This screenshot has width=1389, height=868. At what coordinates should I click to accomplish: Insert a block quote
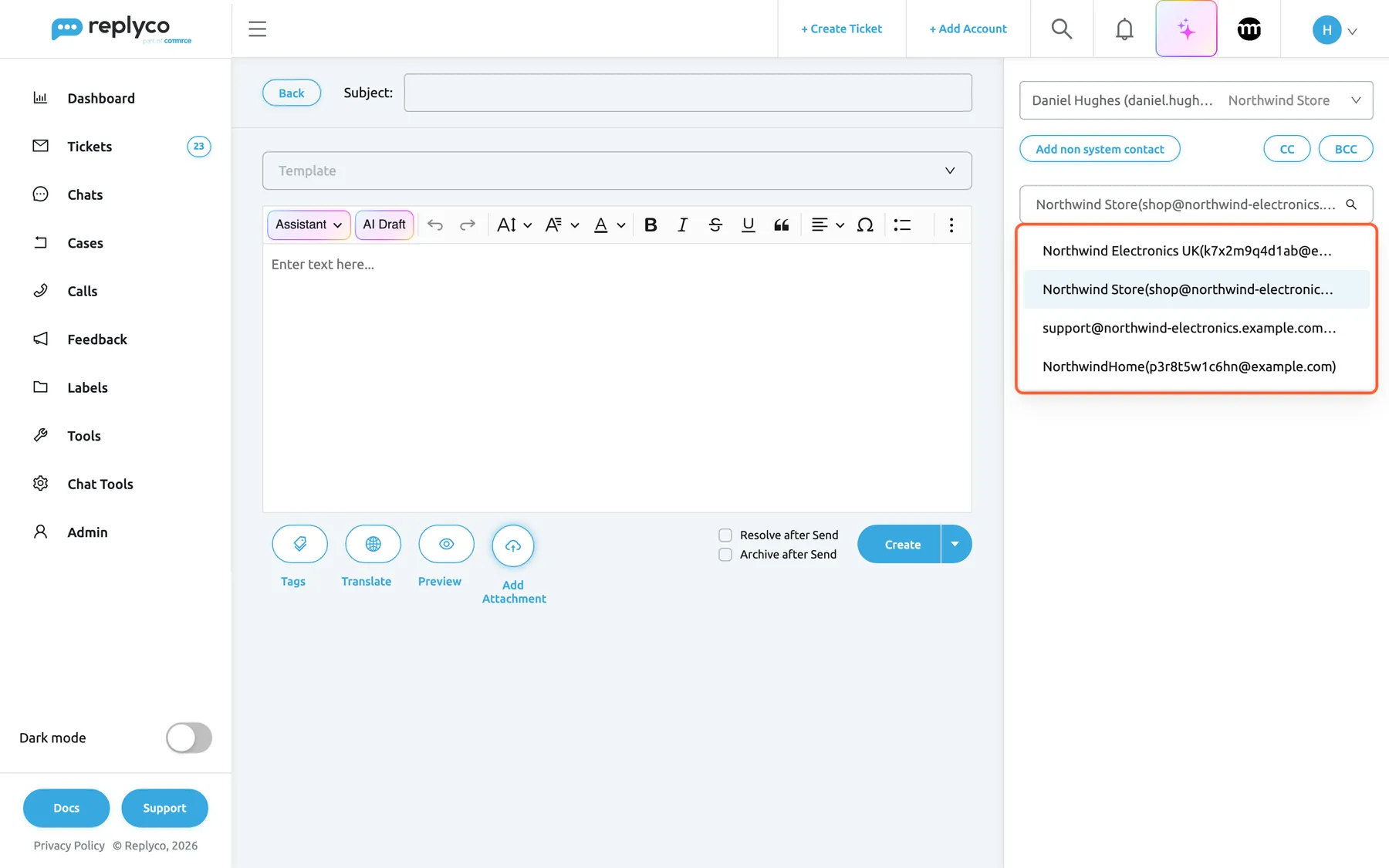pyautogui.click(x=781, y=225)
